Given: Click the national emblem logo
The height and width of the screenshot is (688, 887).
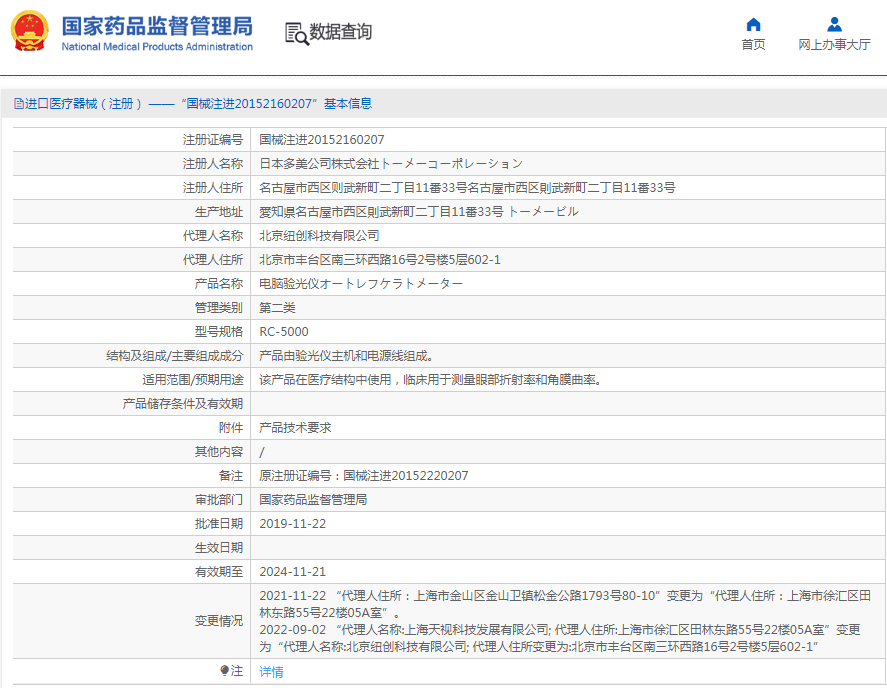Looking at the screenshot, I should click(30, 32).
